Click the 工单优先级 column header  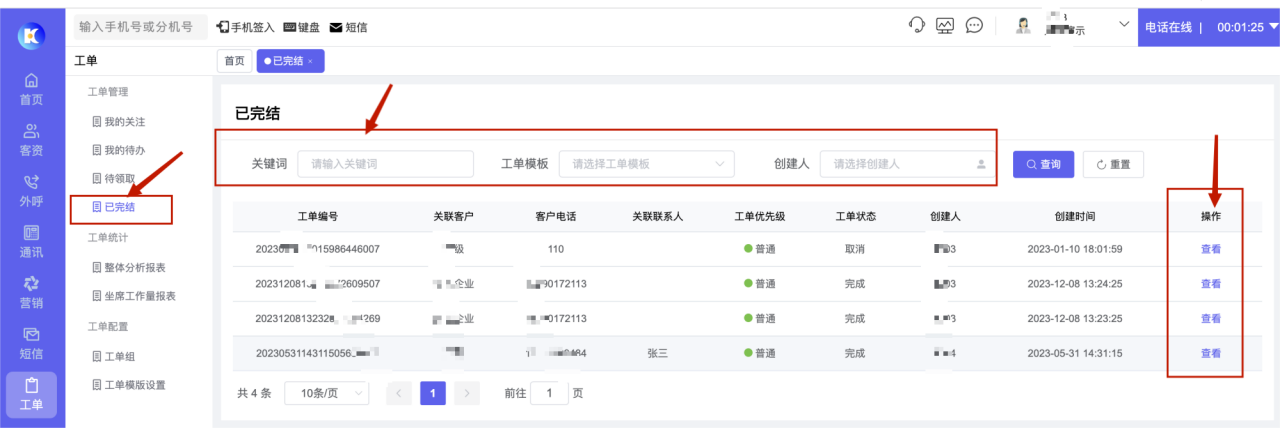760,216
